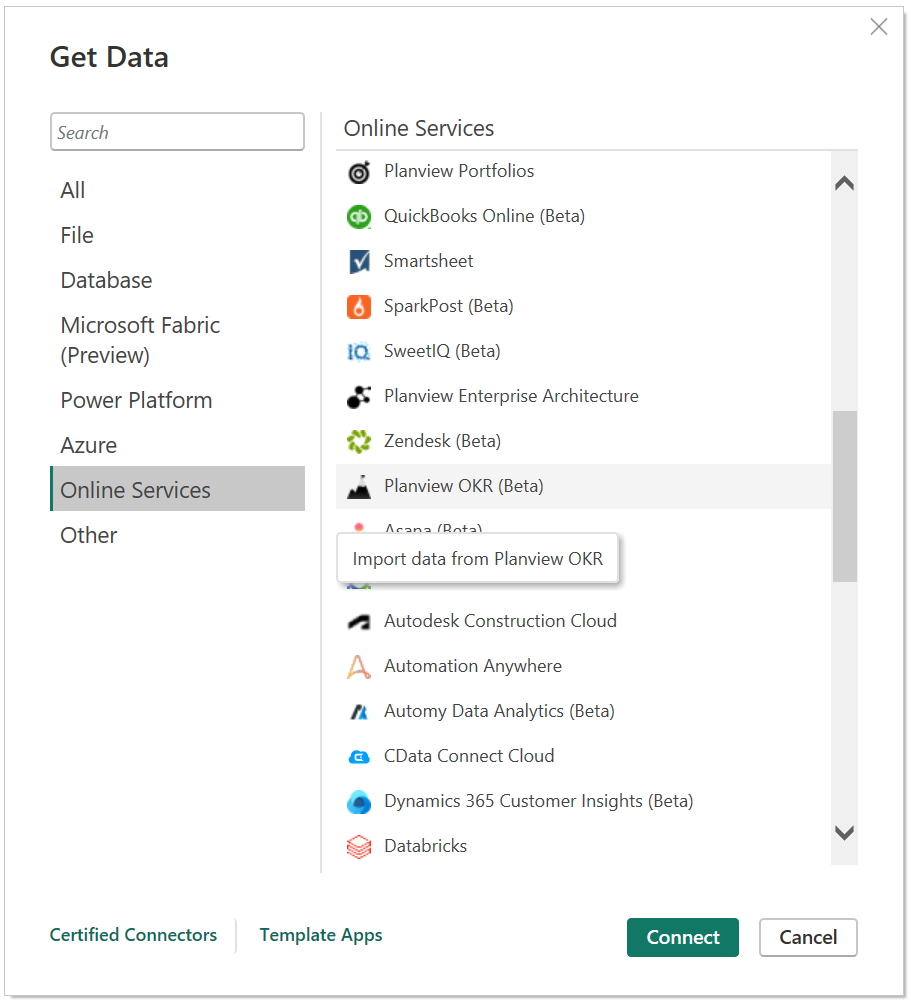Click the Smartsheet checkmark icon
This screenshot has height=1005, width=911.
point(359,262)
